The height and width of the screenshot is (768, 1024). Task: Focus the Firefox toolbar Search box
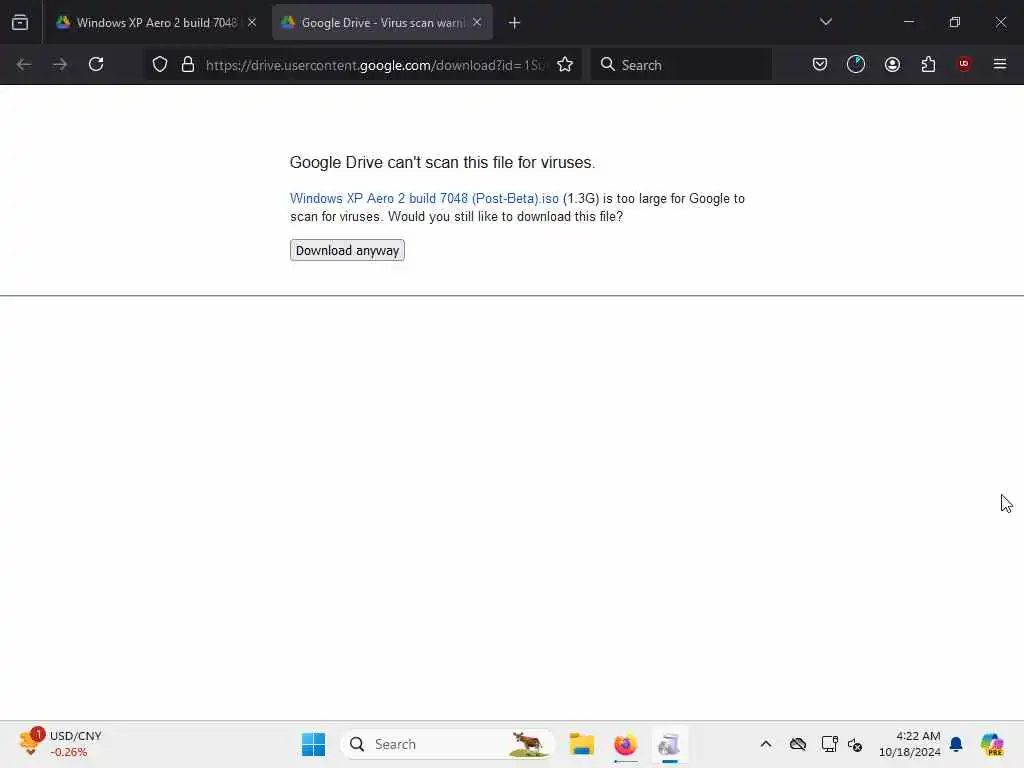click(x=681, y=65)
